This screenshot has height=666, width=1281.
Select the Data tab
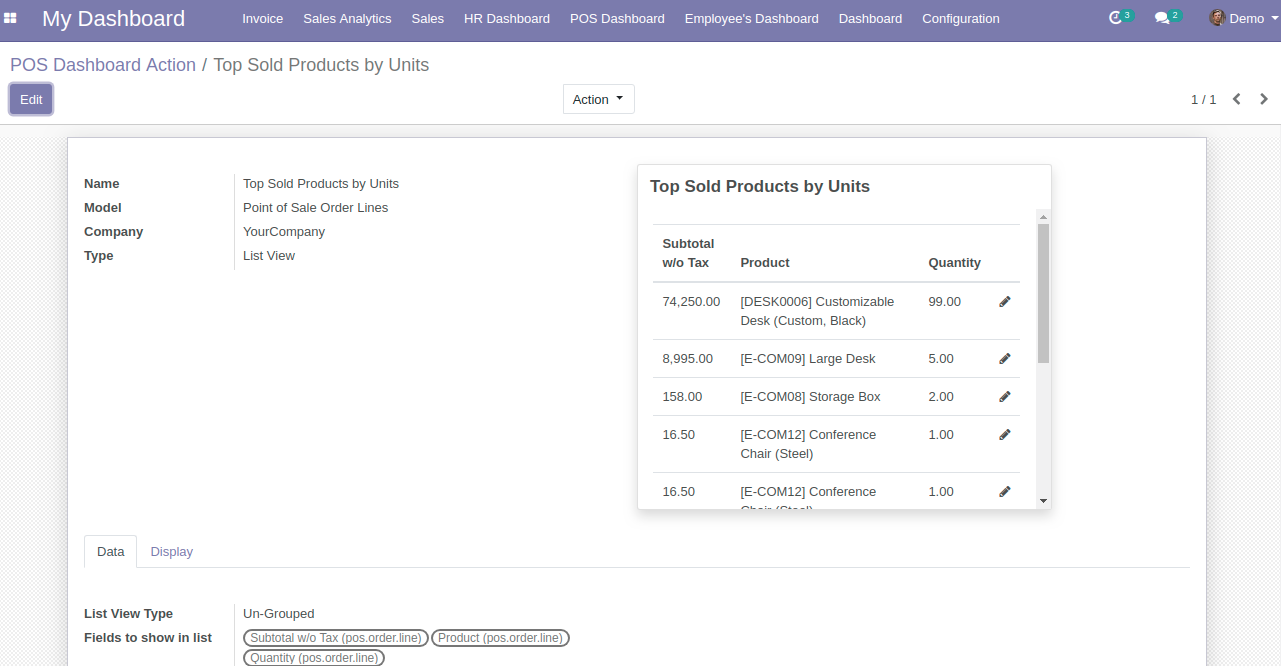[x=111, y=552]
